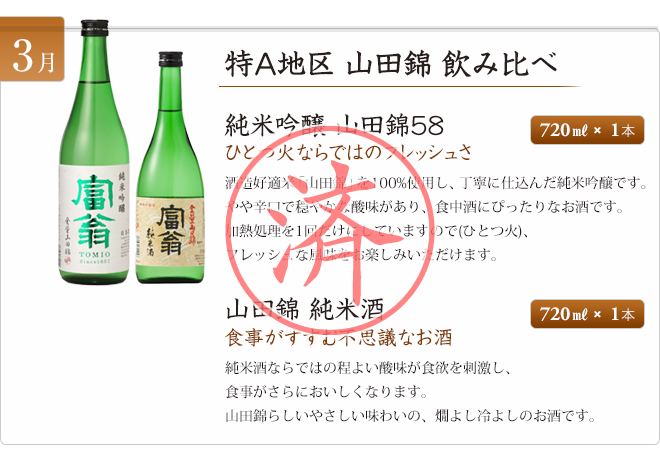Click the black cap of the tall bottle
The height and width of the screenshot is (460, 660).
click(x=94, y=28)
